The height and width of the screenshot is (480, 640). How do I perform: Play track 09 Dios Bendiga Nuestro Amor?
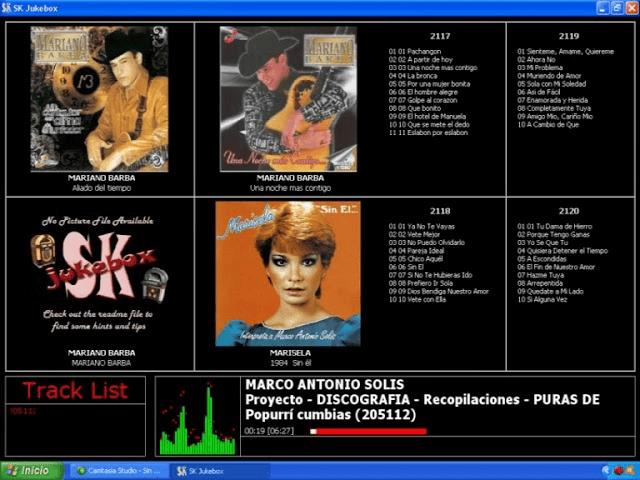click(438, 291)
